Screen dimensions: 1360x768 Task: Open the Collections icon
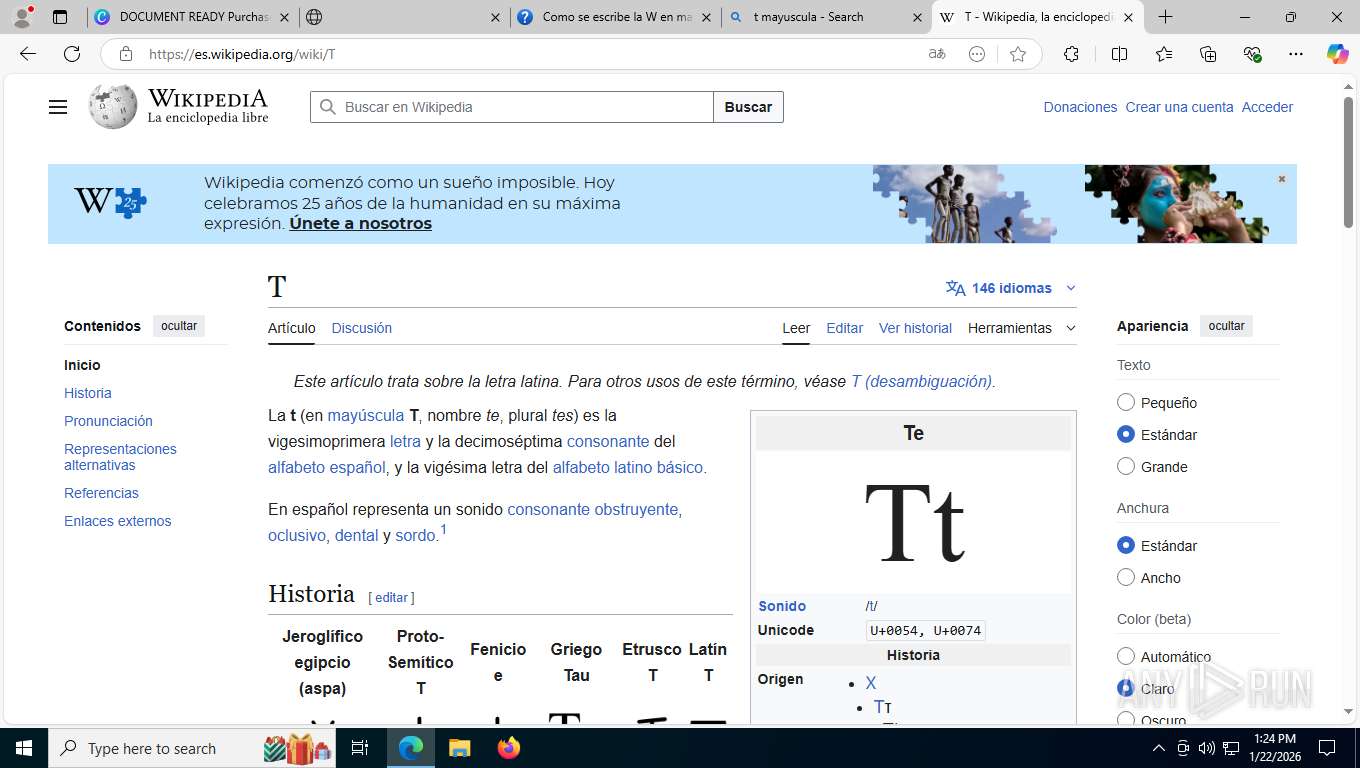click(1208, 54)
